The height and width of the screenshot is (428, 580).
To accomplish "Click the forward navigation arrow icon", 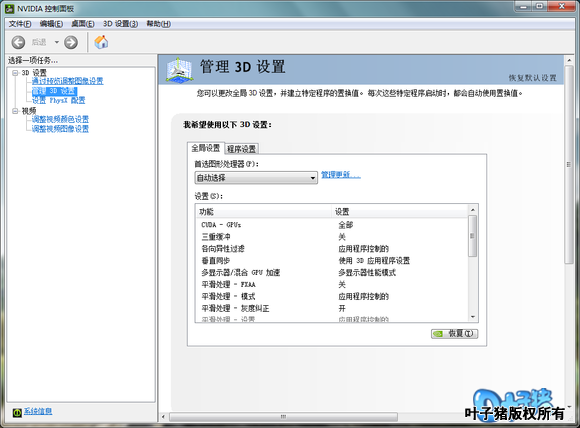I will pos(71,42).
